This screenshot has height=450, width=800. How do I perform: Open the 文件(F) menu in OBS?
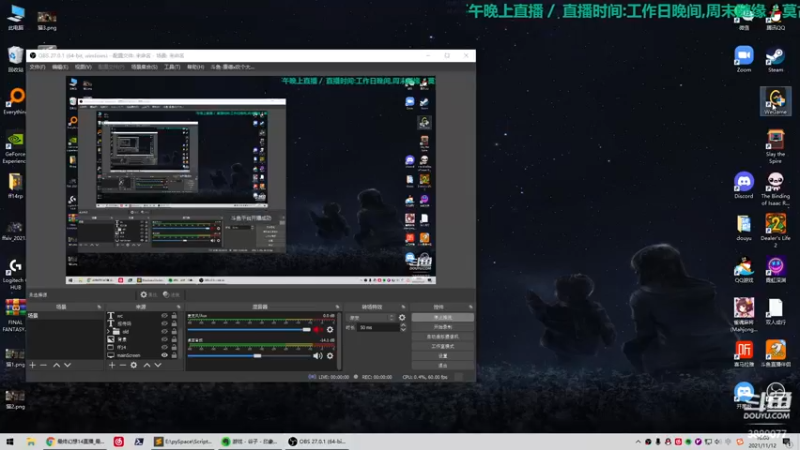click(37, 67)
